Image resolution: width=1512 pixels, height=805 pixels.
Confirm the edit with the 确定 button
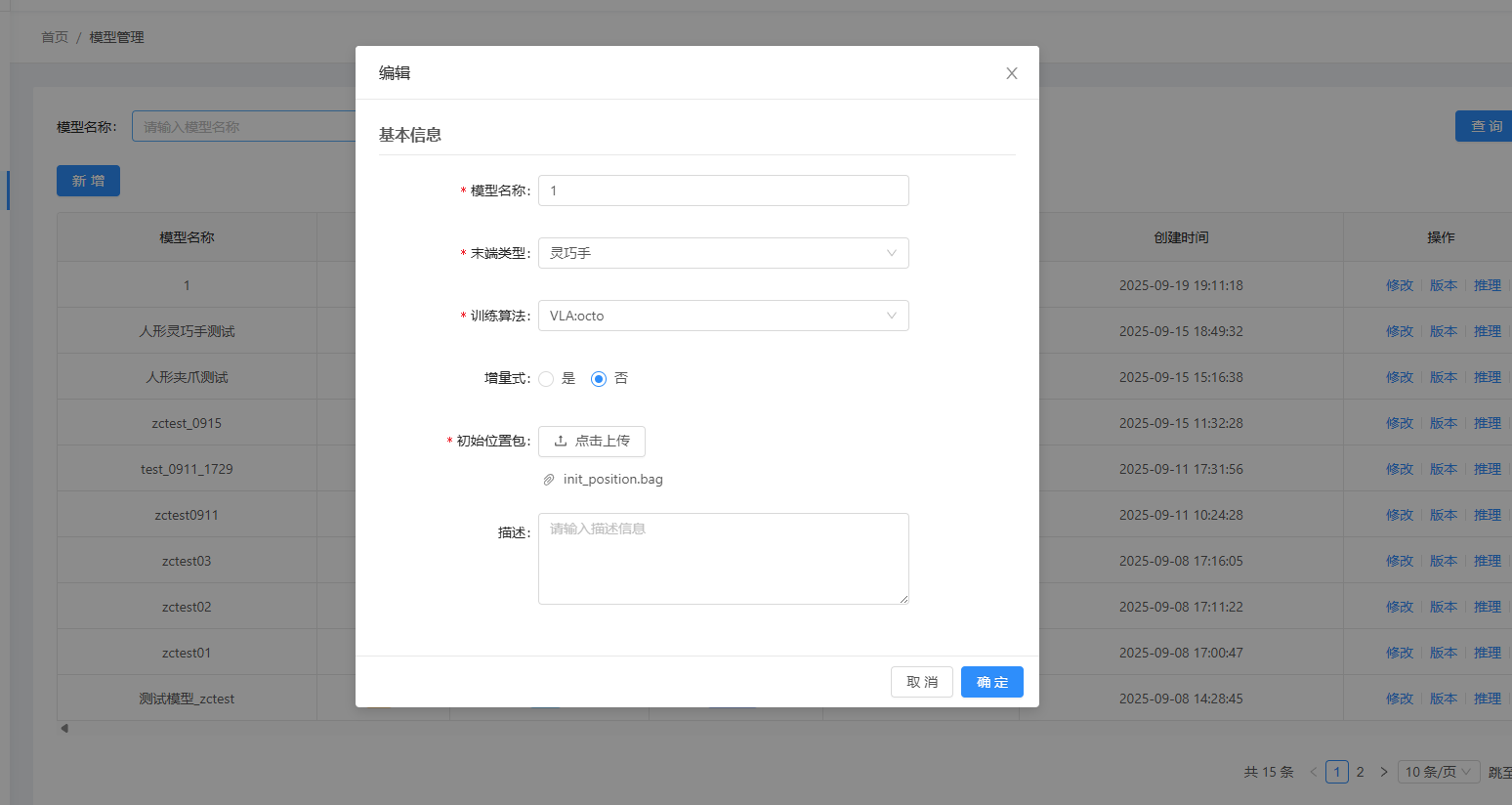(x=991, y=681)
